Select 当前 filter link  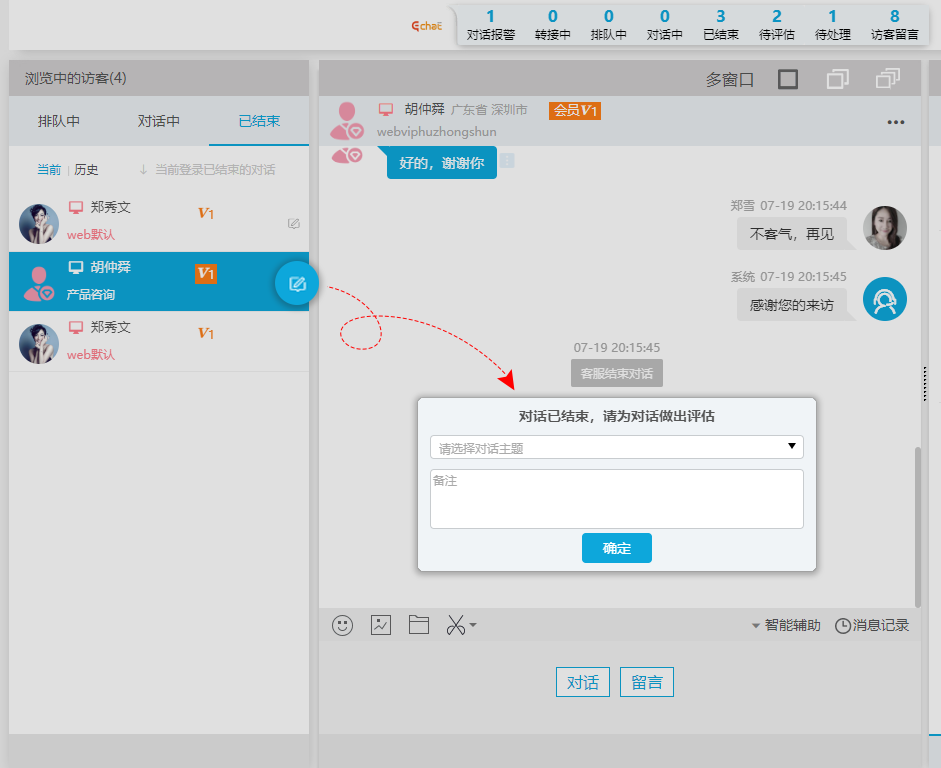pyautogui.click(x=49, y=170)
